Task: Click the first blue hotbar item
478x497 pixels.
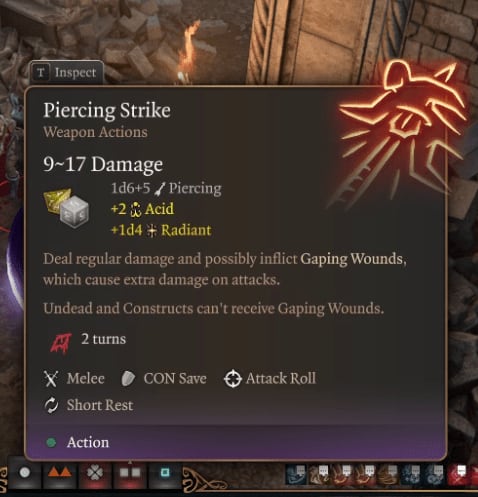Action: (x=296, y=474)
